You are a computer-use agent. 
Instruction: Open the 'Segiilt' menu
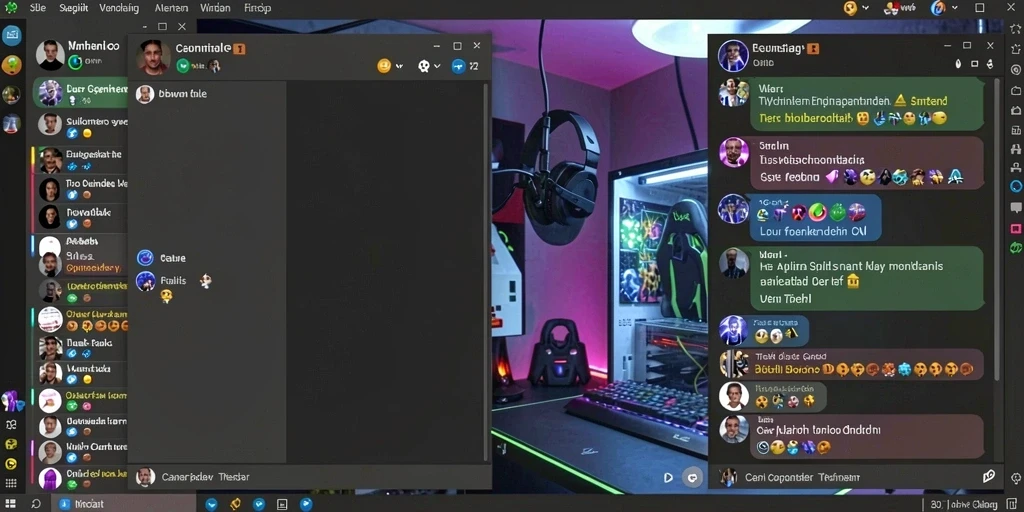click(x=73, y=8)
